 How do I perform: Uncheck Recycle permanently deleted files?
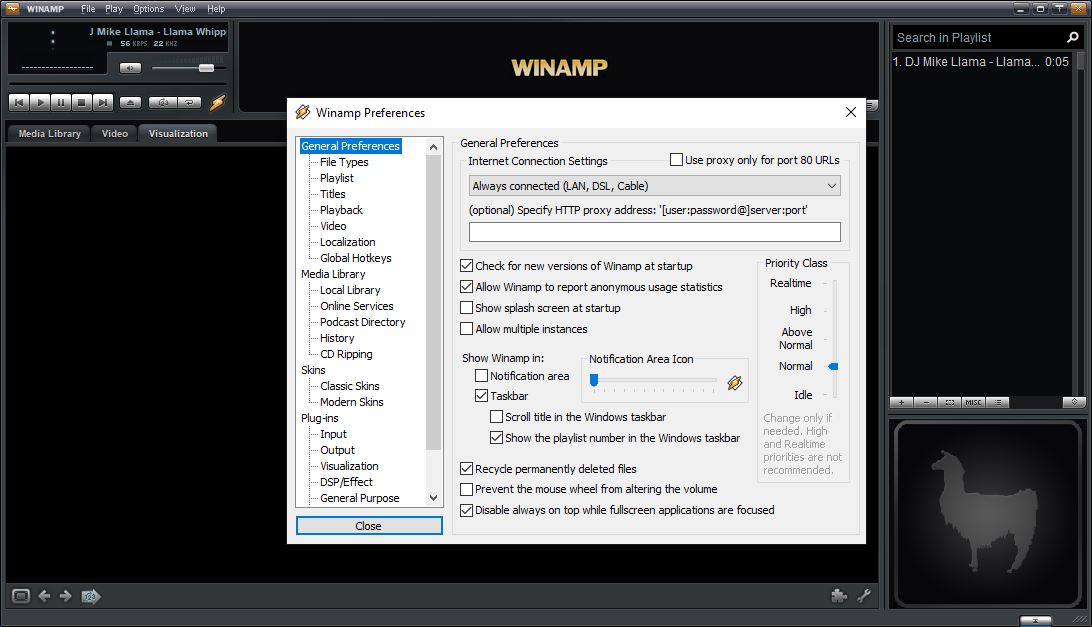548,469
